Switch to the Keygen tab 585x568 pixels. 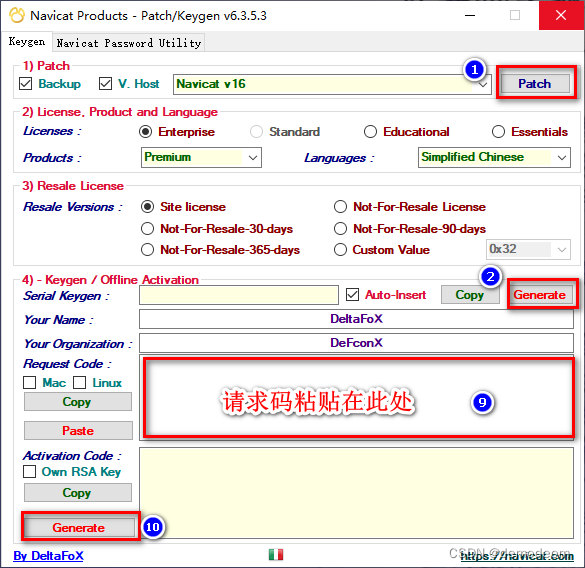tap(27, 41)
